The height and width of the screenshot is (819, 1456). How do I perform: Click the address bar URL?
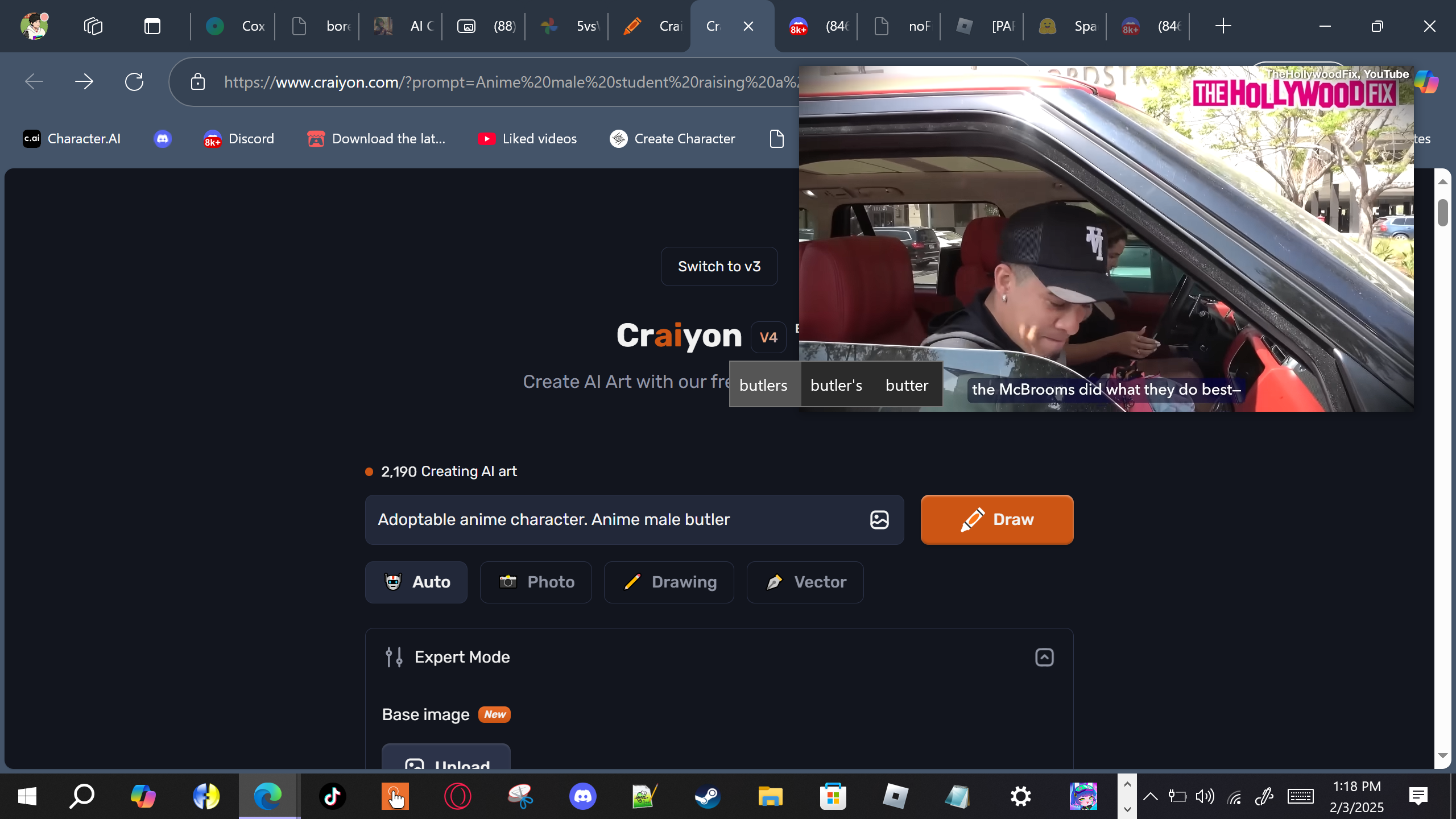point(512,82)
